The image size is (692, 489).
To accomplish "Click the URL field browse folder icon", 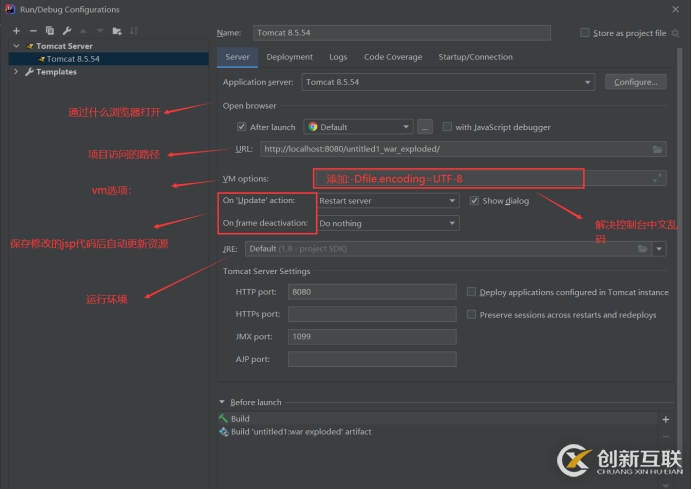I will pos(657,149).
